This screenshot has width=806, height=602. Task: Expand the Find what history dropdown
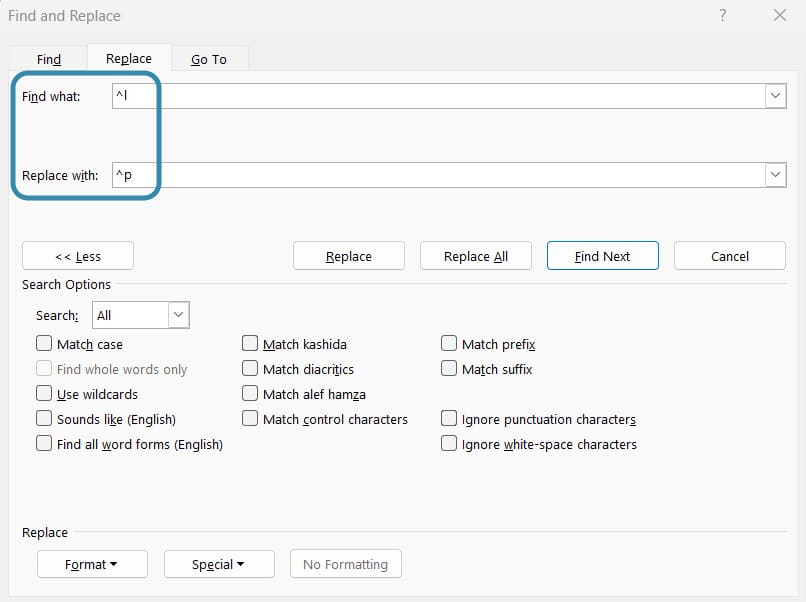[x=775, y=96]
